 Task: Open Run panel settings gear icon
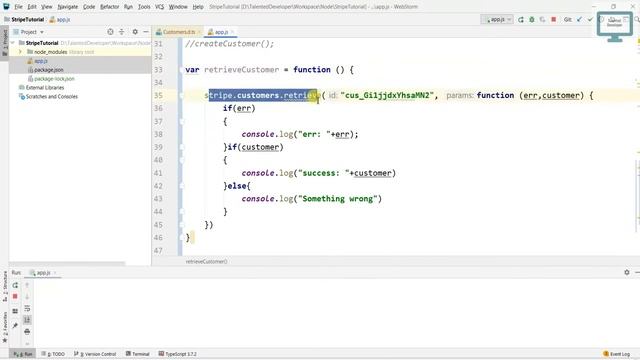pyautogui.click(x=627, y=272)
